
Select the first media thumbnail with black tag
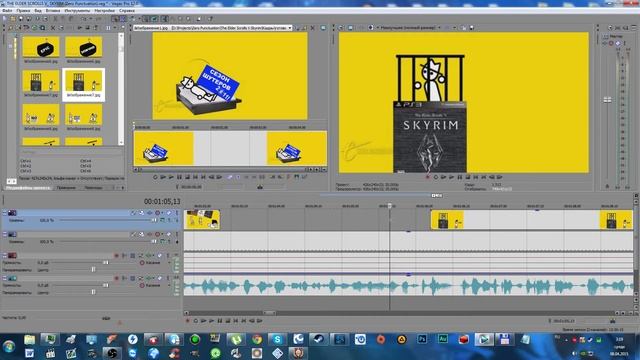pos(41,49)
